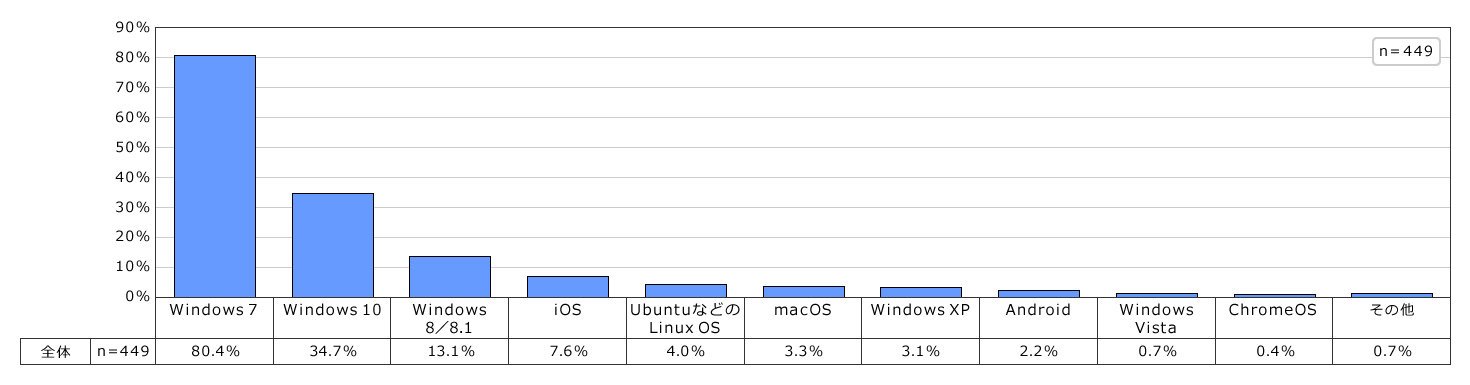Click the 80.4% table cell
This screenshot has width=1470, height=385.
click(x=214, y=351)
